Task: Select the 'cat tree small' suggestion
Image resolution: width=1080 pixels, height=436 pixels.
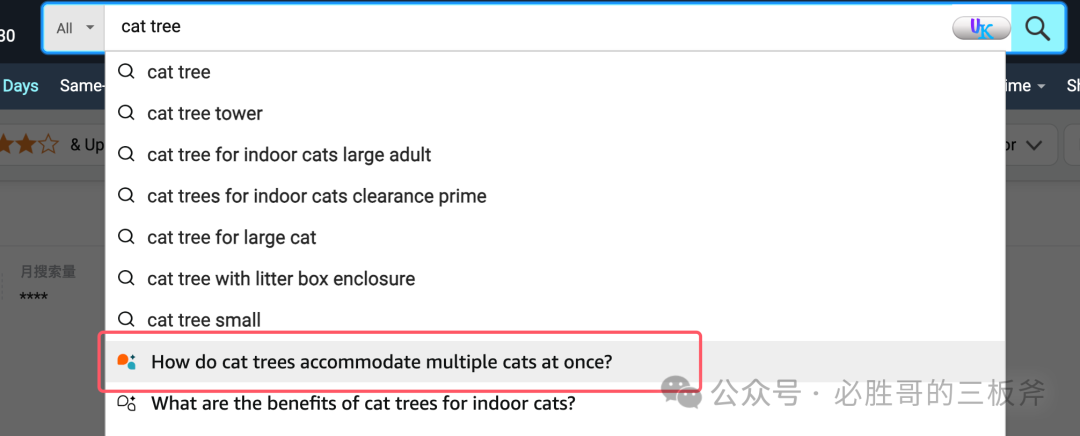Action: point(554,320)
